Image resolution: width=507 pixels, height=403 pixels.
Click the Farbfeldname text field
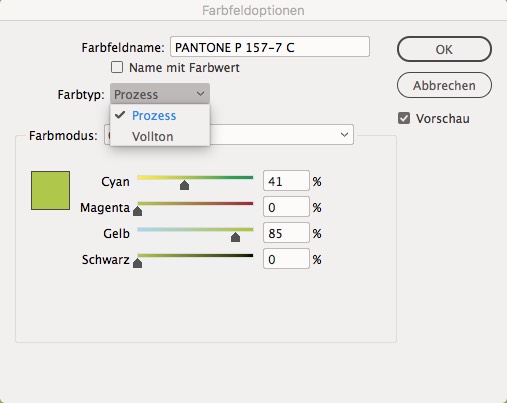(x=270, y=47)
